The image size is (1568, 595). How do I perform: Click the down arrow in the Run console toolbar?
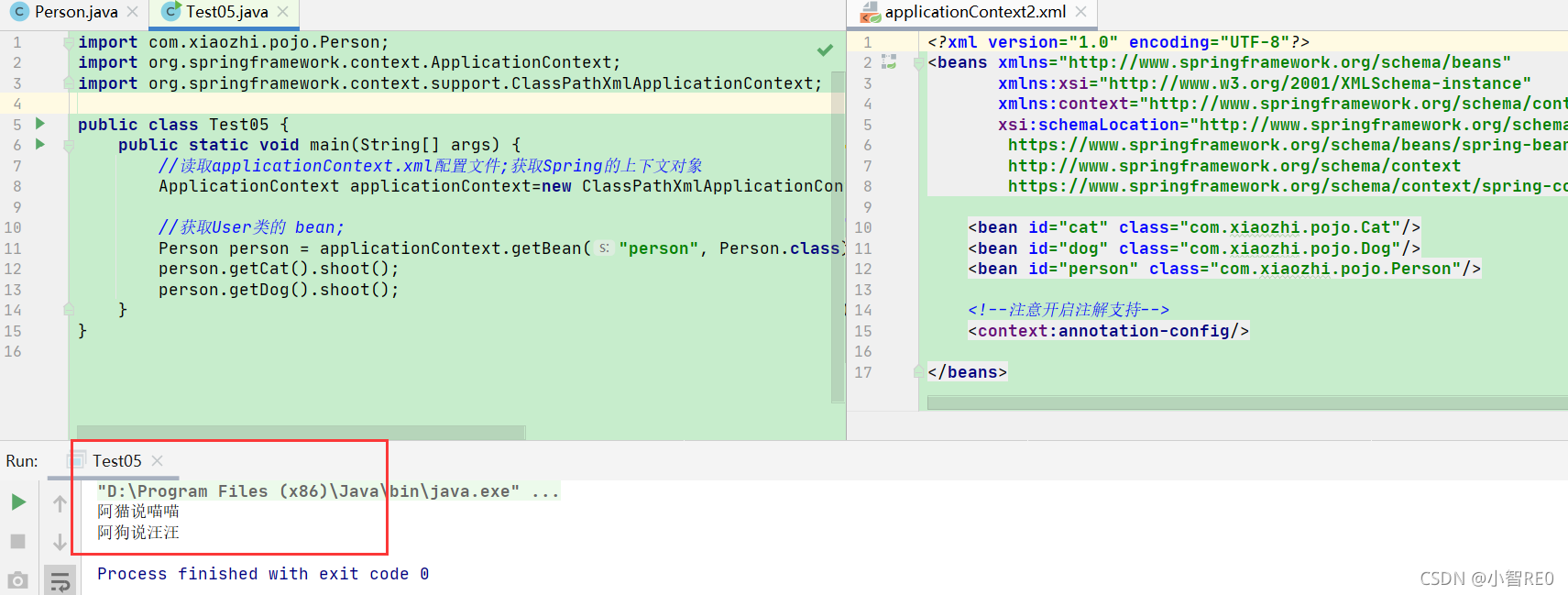(60, 542)
